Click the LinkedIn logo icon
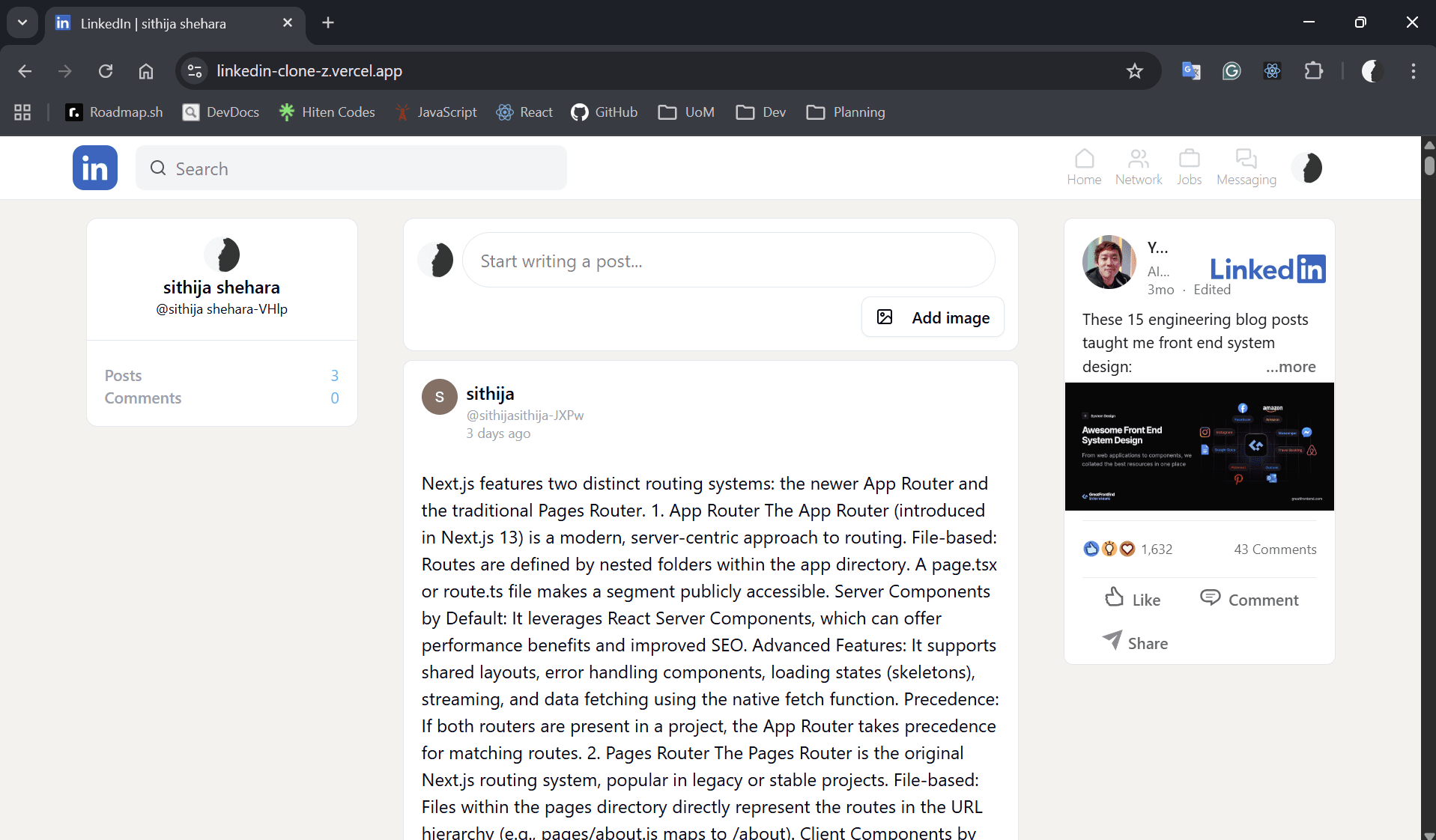1436x840 pixels. click(x=94, y=168)
